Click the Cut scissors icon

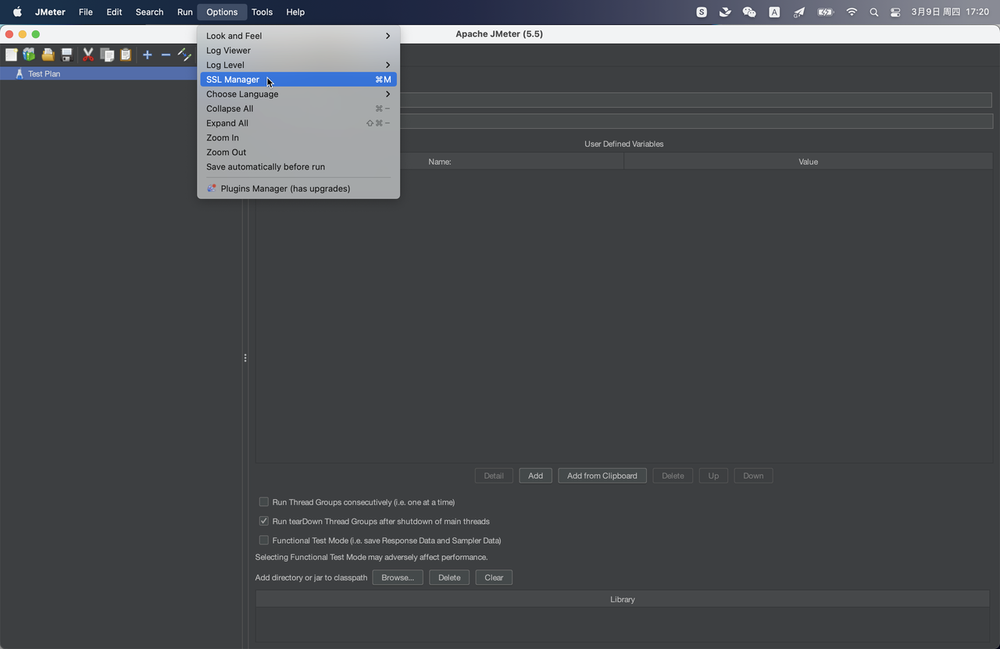point(88,55)
